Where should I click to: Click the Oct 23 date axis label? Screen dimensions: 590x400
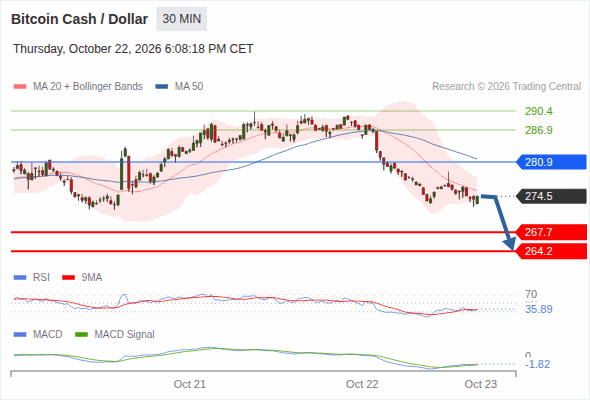(481, 384)
